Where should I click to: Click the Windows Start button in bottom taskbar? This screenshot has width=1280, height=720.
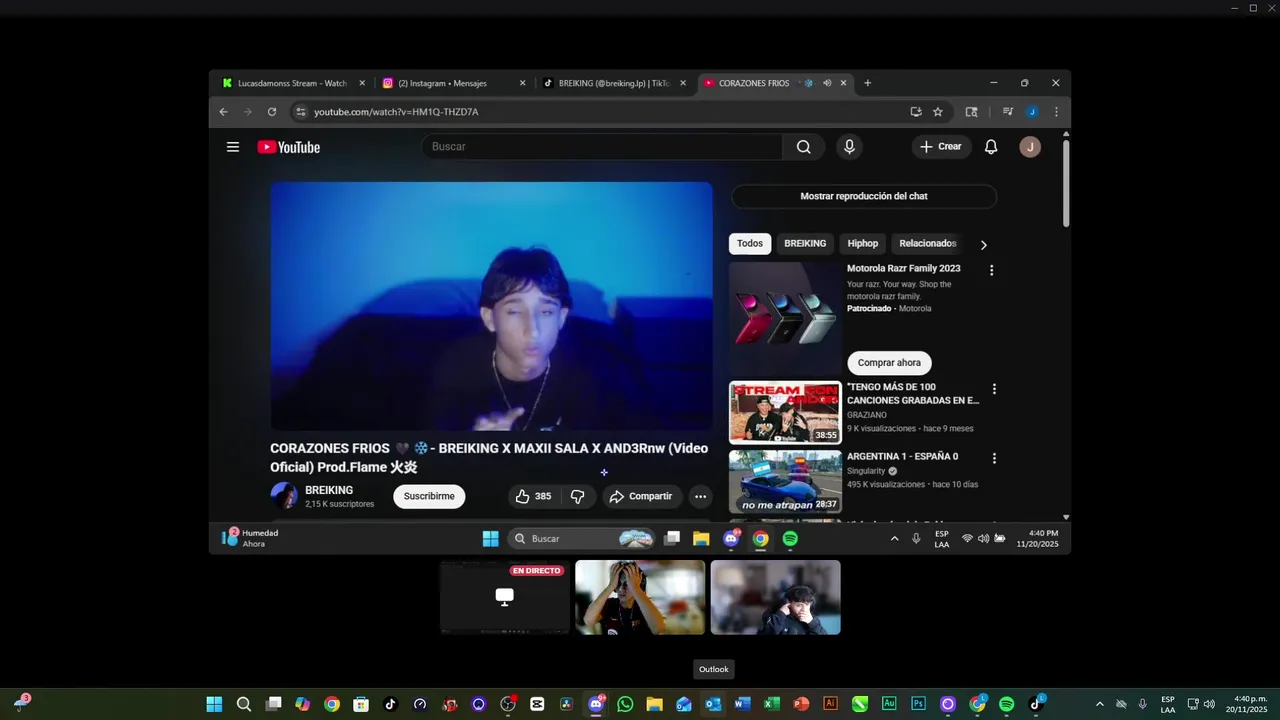coord(214,704)
